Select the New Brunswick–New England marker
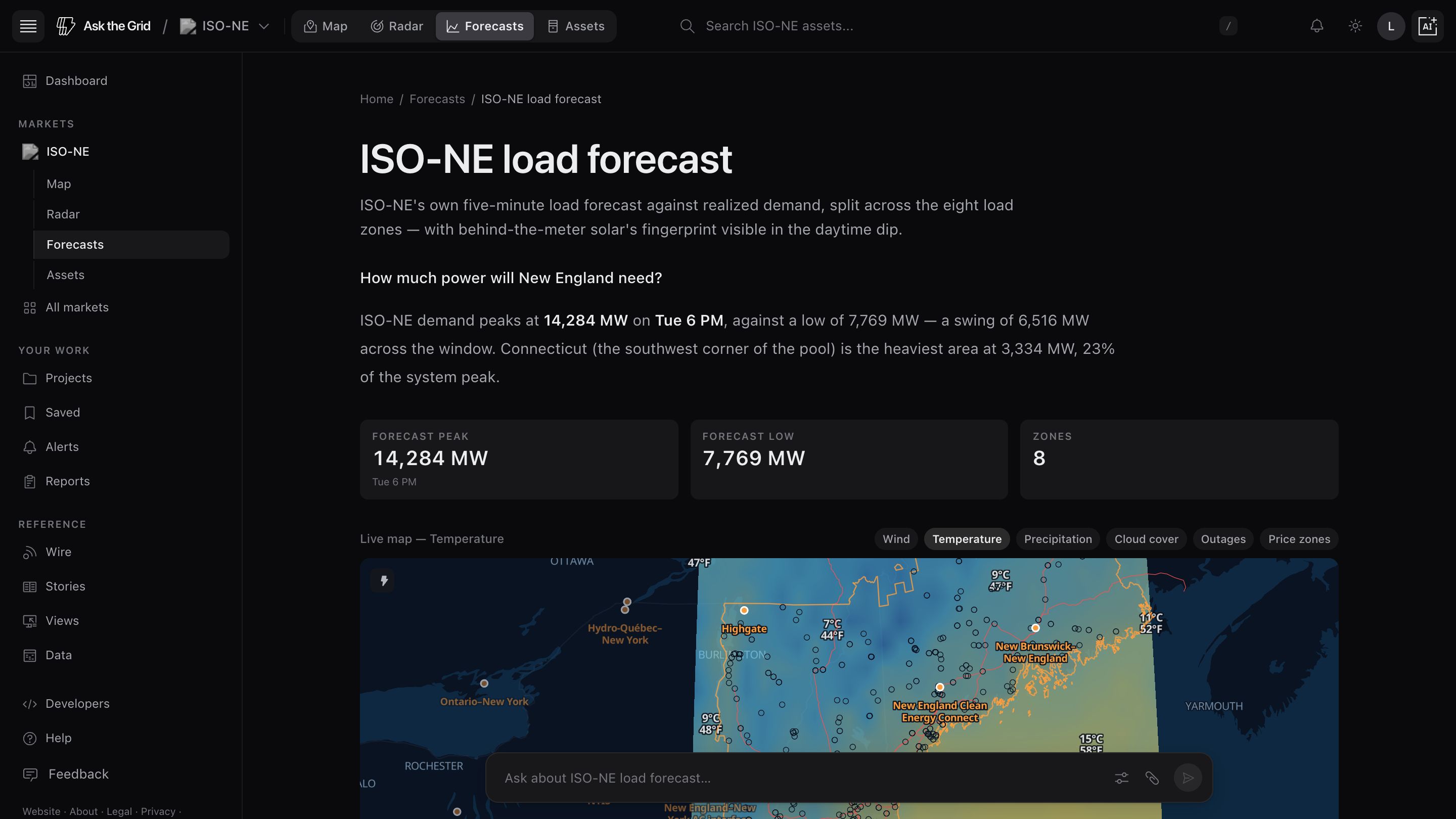 (1035, 628)
